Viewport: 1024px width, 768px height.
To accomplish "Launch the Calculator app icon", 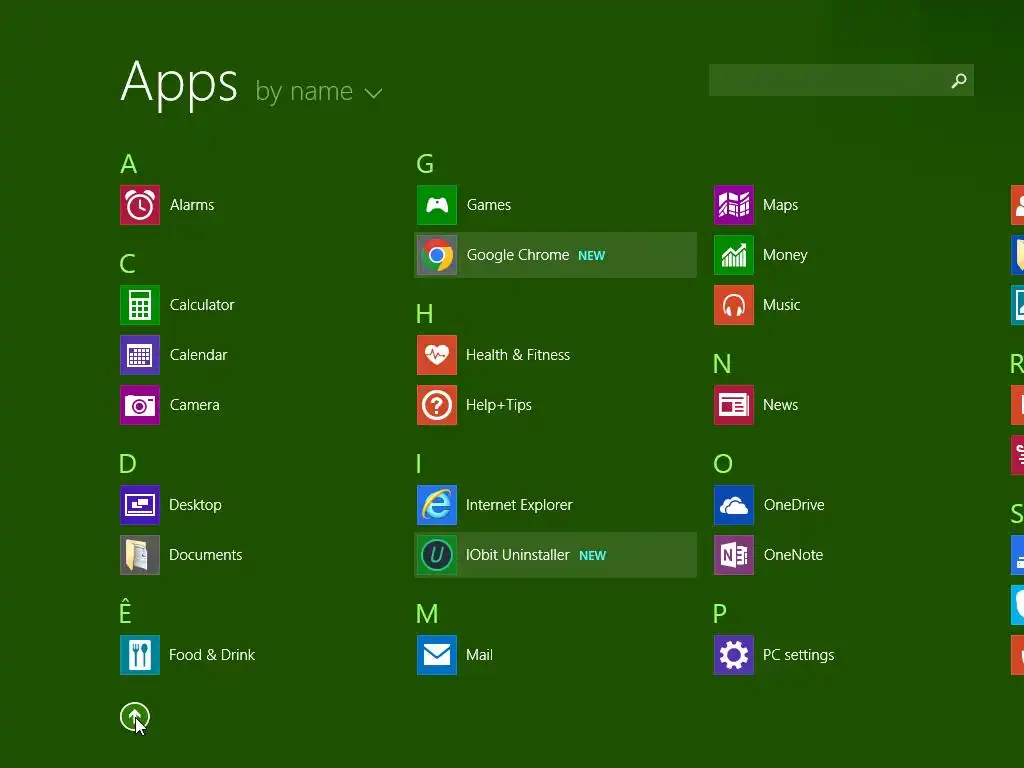I will pyautogui.click(x=140, y=305).
